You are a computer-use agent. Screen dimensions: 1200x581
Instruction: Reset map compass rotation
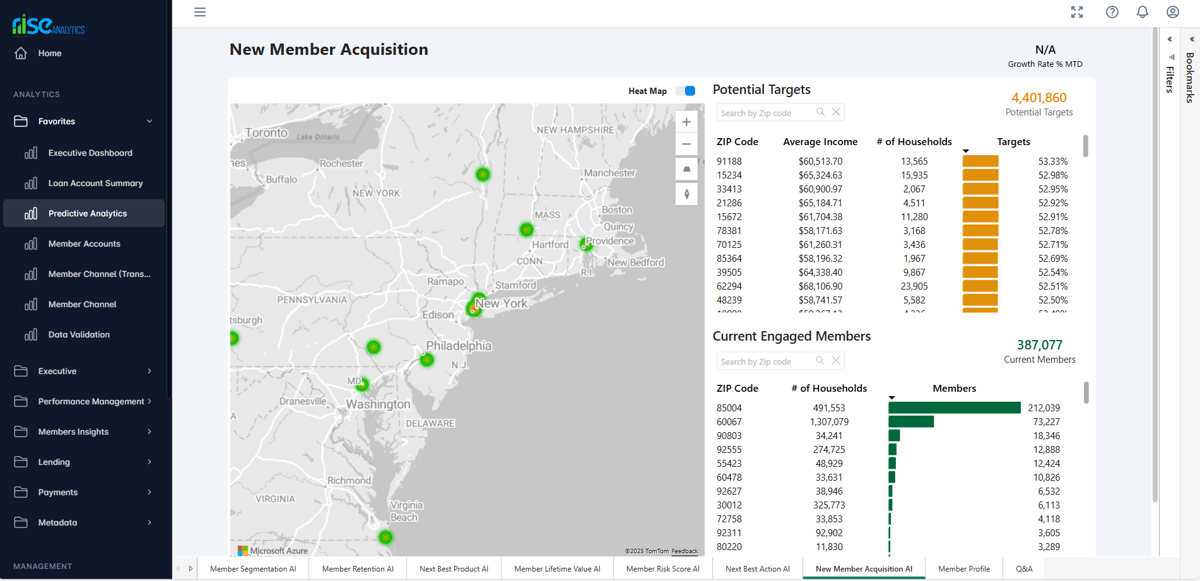click(x=686, y=194)
